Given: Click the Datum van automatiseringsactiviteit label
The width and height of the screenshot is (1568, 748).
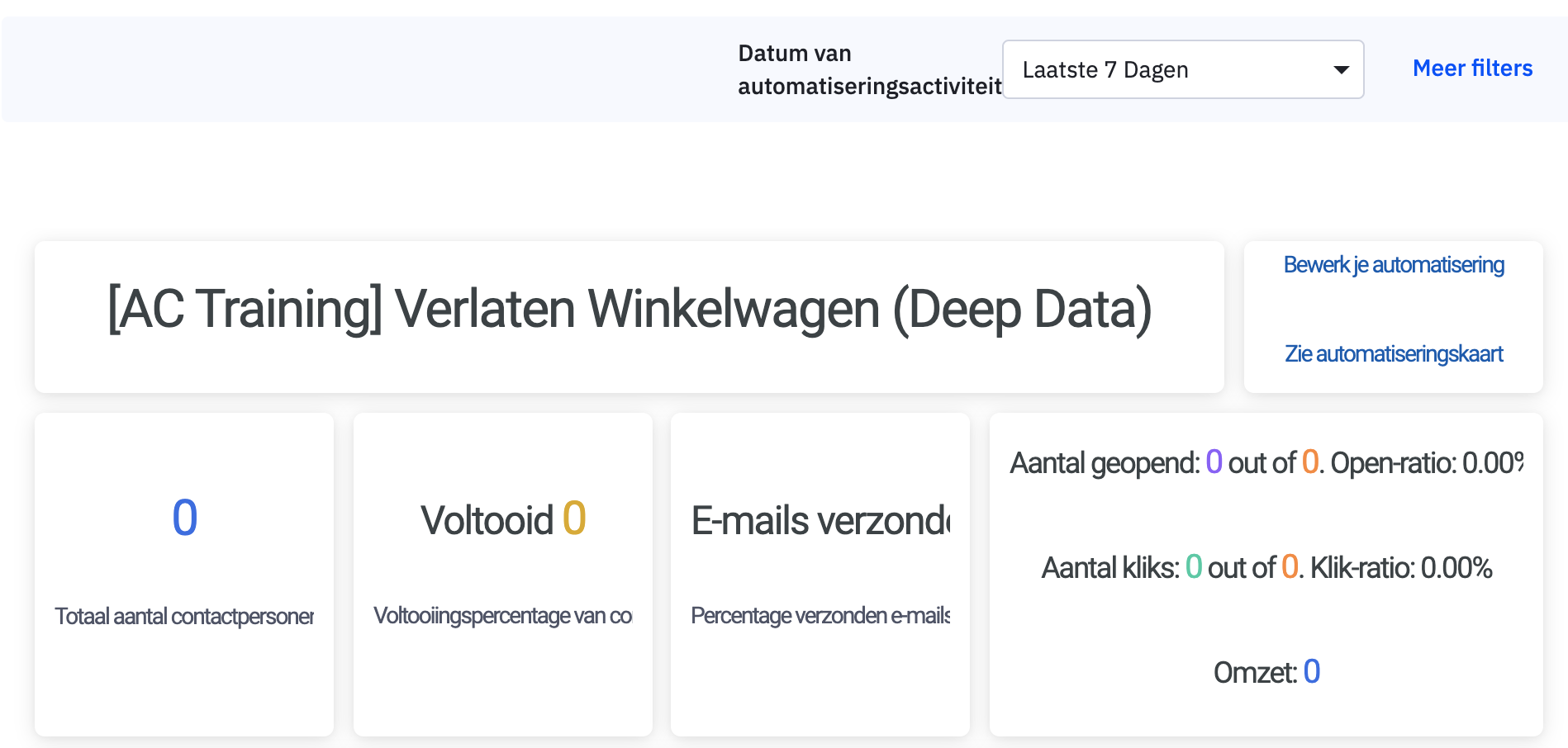Looking at the screenshot, I should (x=869, y=70).
